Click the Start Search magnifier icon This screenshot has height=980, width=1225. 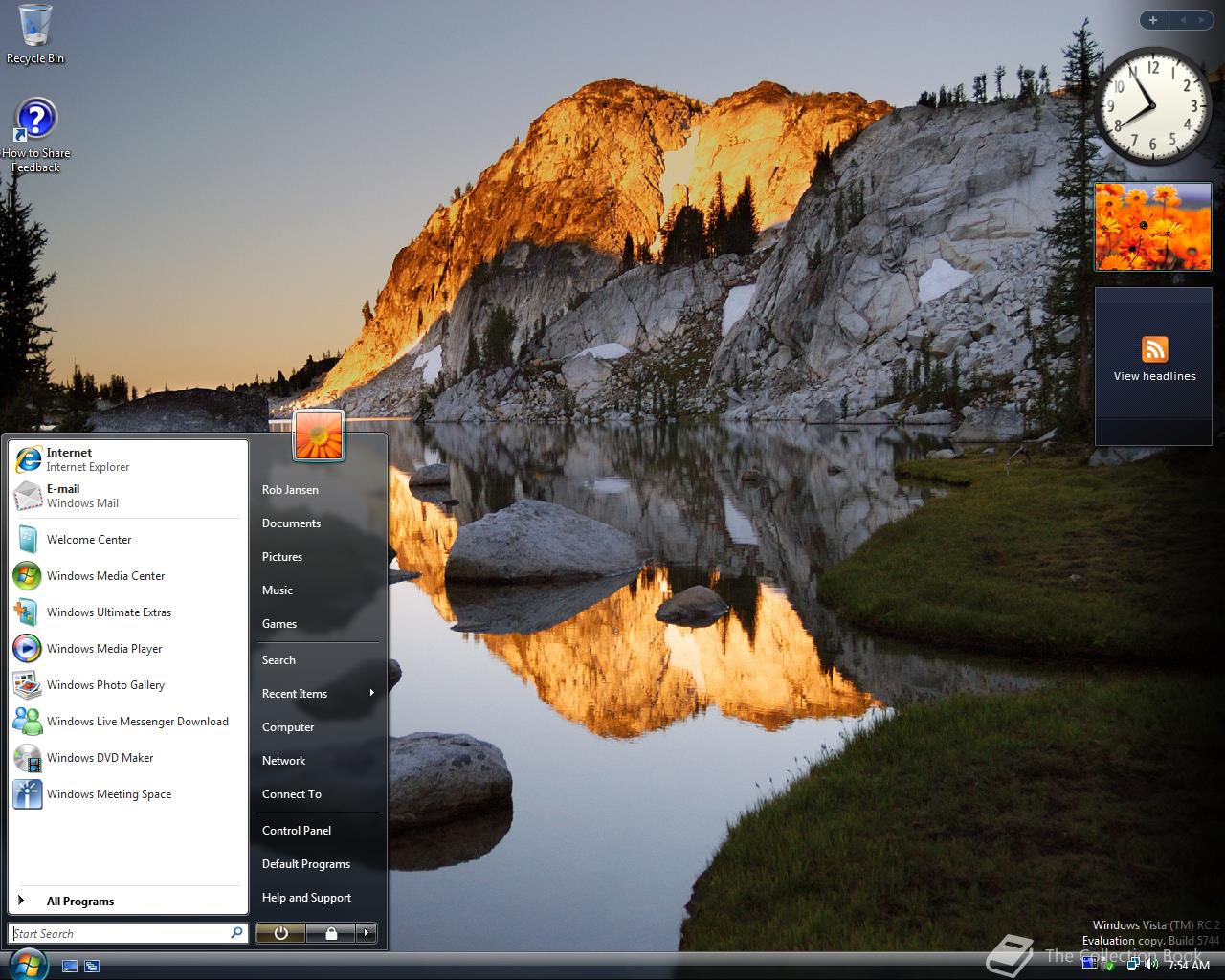pyautogui.click(x=236, y=933)
